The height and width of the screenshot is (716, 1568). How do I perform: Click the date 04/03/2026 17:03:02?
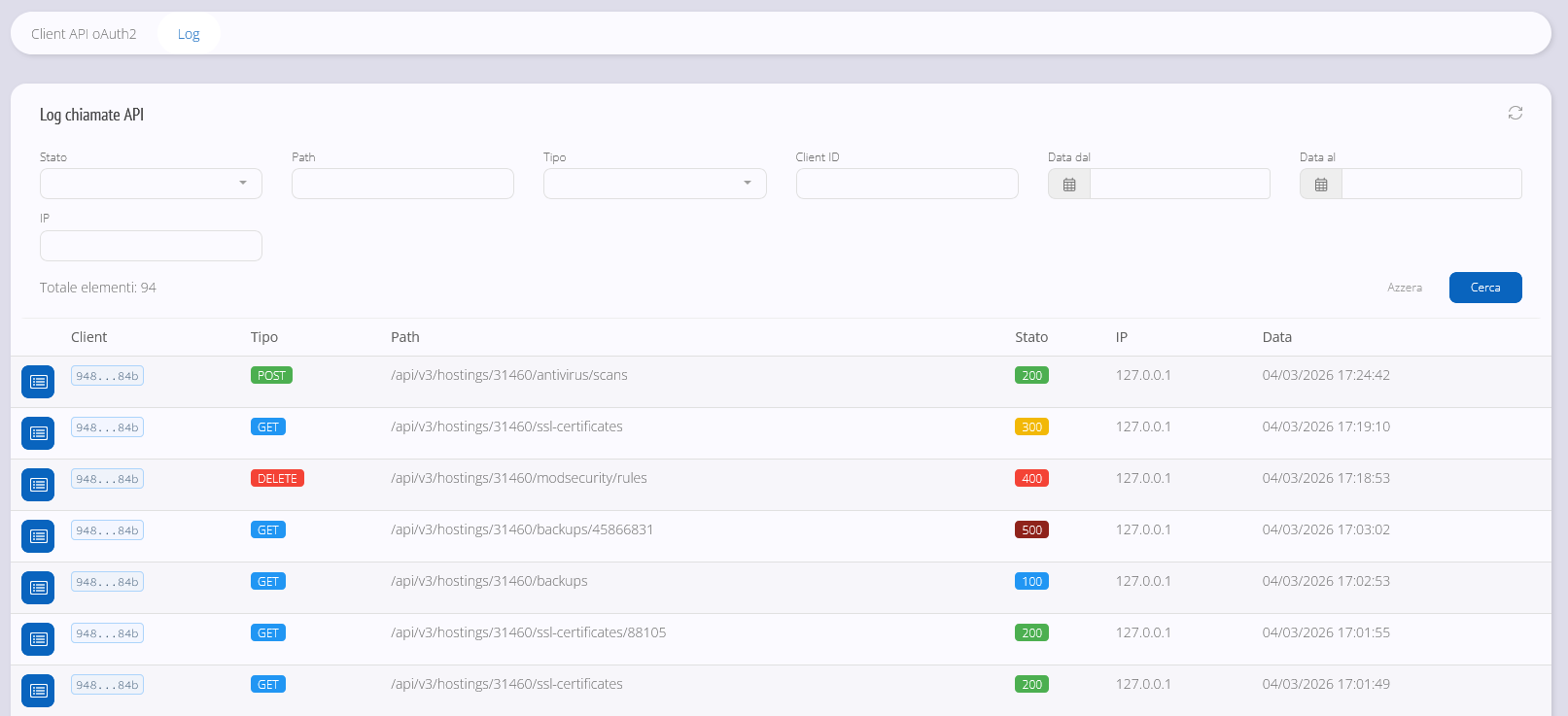(1326, 529)
